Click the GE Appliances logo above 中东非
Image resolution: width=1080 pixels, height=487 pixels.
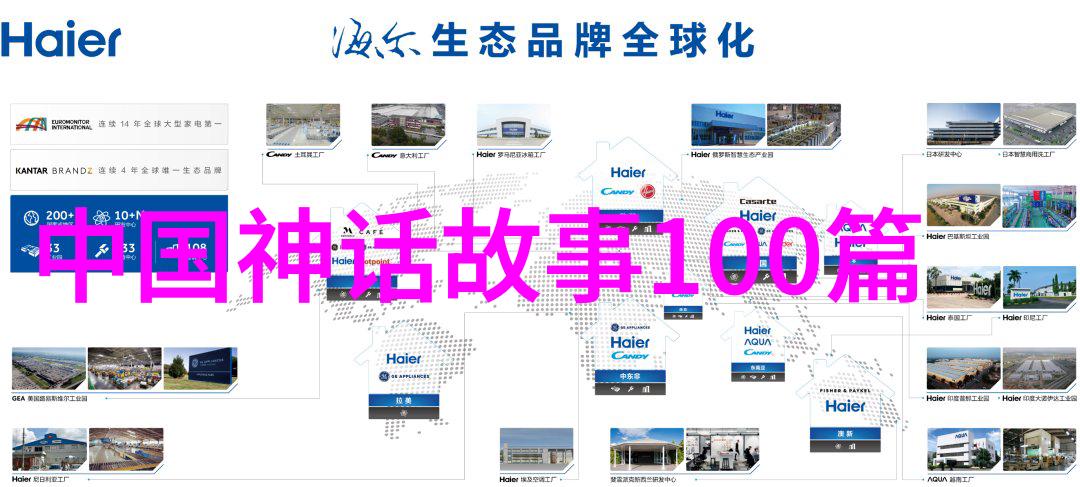pyautogui.click(x=630, y=327)
